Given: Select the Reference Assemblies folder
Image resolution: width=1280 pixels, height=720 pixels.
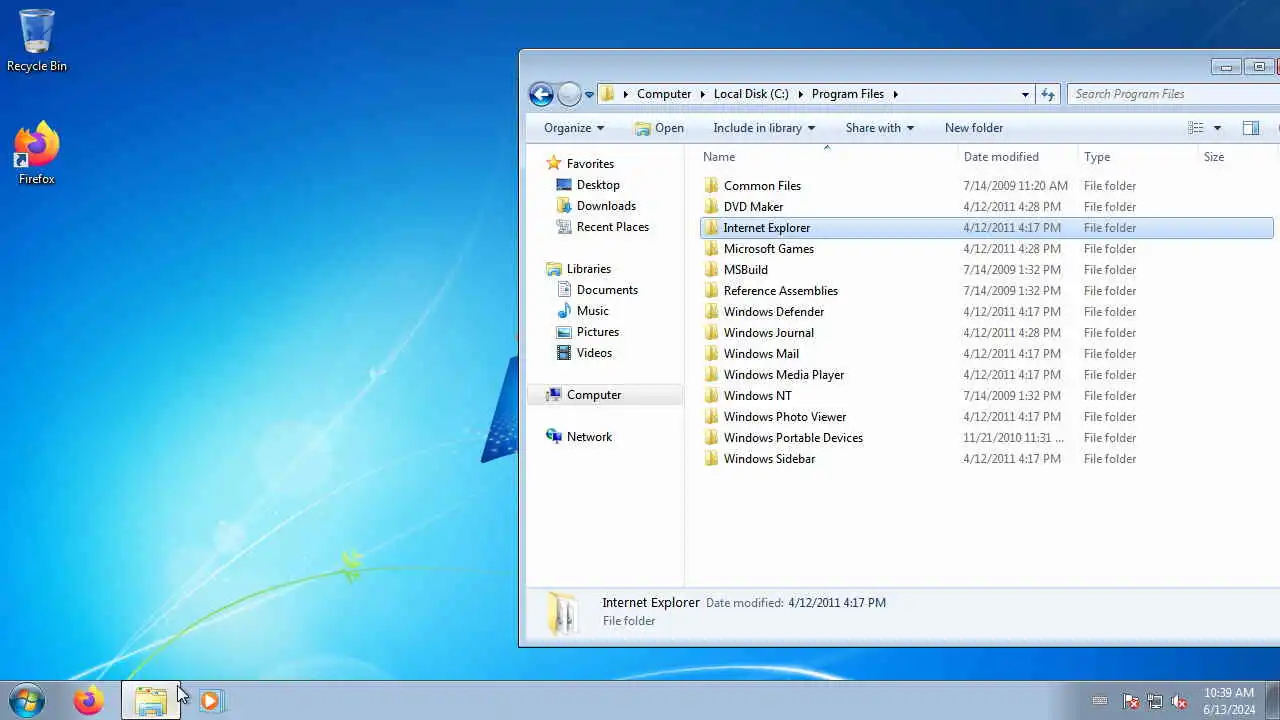Looking at the screenshot, I should click(780, 291).
